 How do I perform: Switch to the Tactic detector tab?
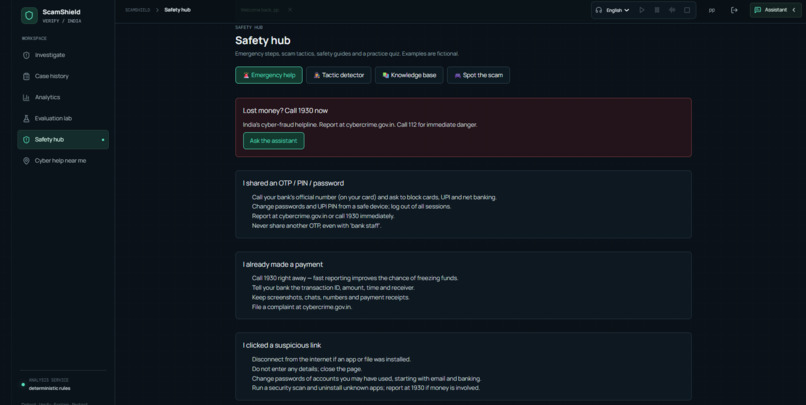point(339,75)
